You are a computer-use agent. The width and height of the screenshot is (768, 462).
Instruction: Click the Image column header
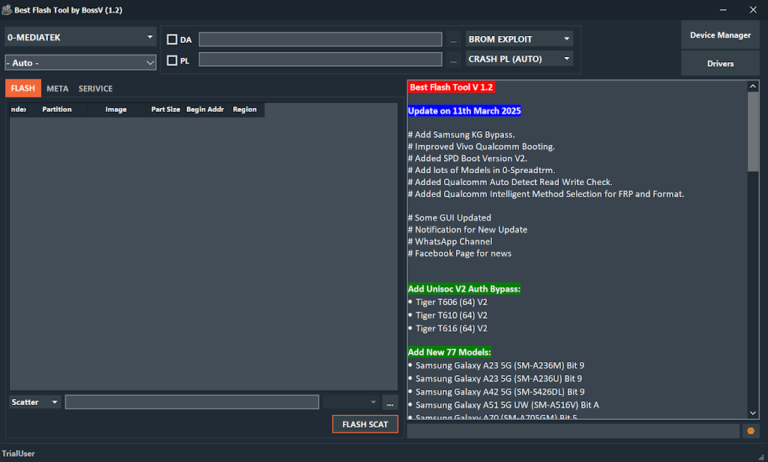116,109
